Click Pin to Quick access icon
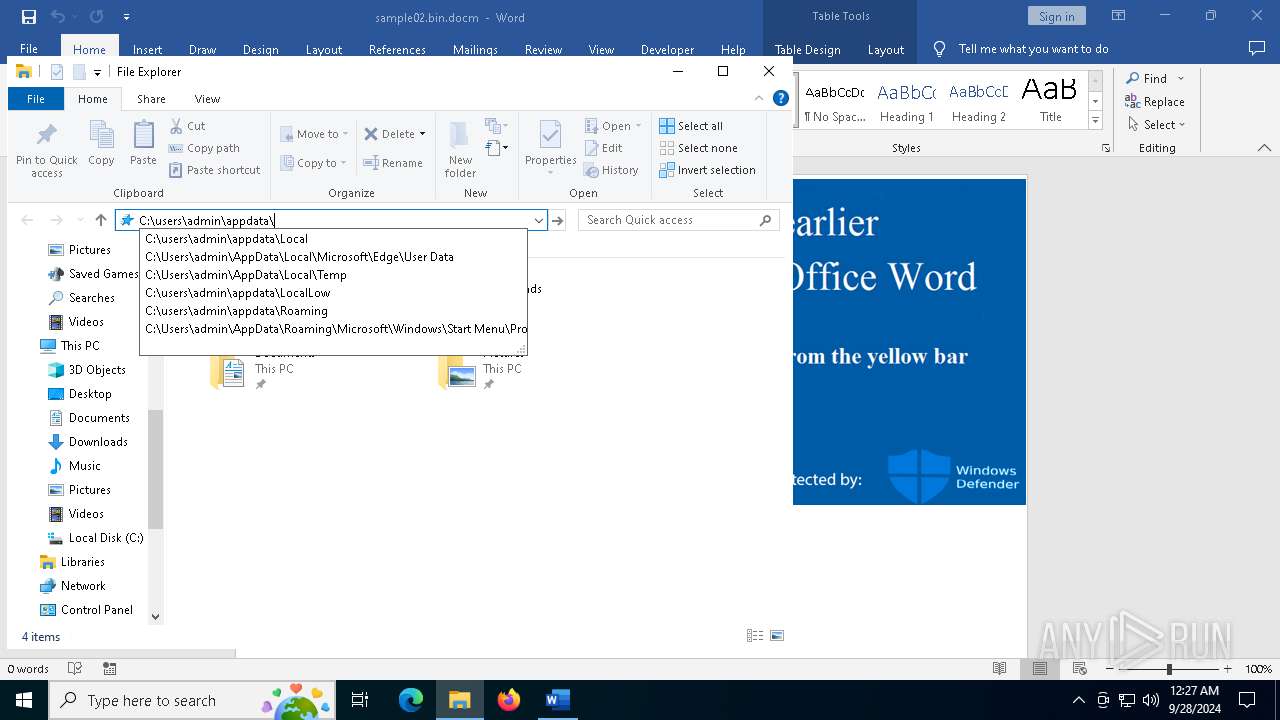The image size is (1280, 720). coord(46,136)
